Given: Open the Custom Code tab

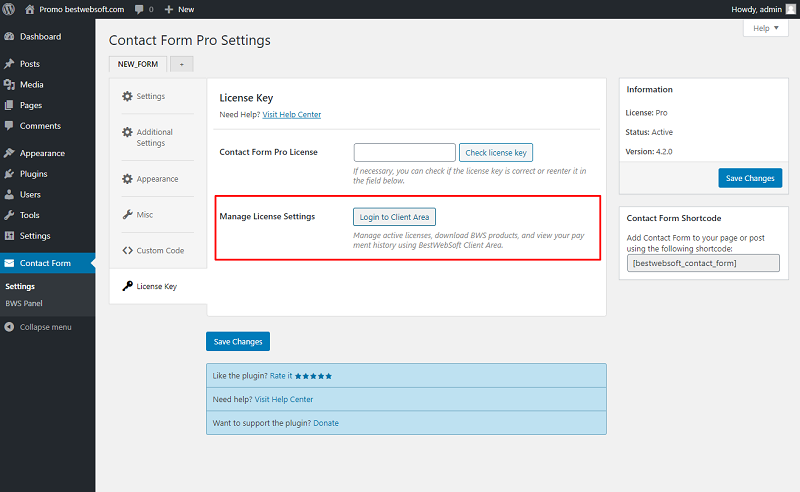Looking at the screenshot, I should click(x=158, y=250).
